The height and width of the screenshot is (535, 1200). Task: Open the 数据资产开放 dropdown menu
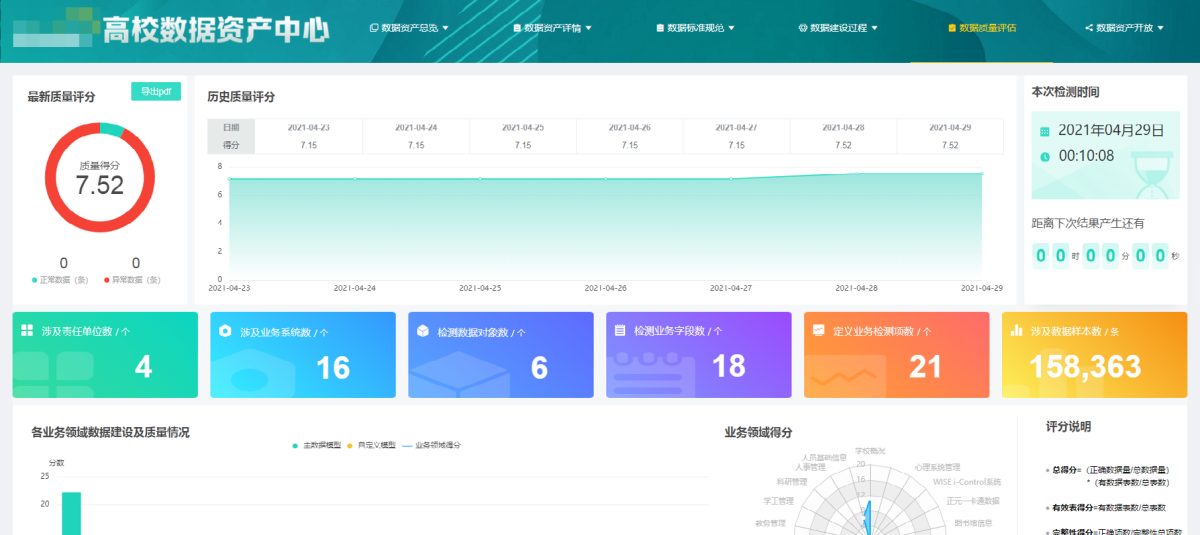click(x=1125, y=28)
